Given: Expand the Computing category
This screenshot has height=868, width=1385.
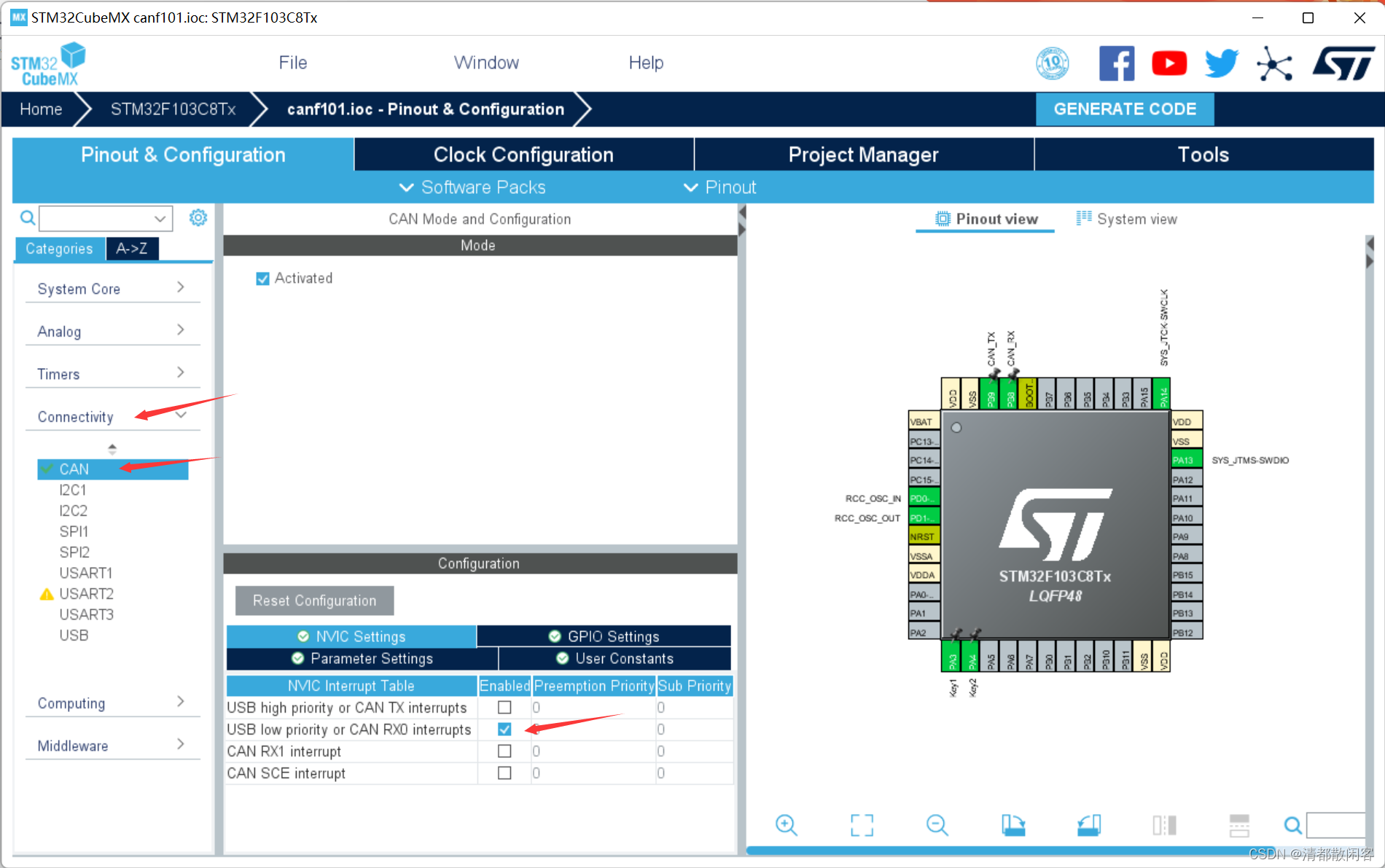Looking at the screenshot, I should pyautogui.click(x=112, y=703).
